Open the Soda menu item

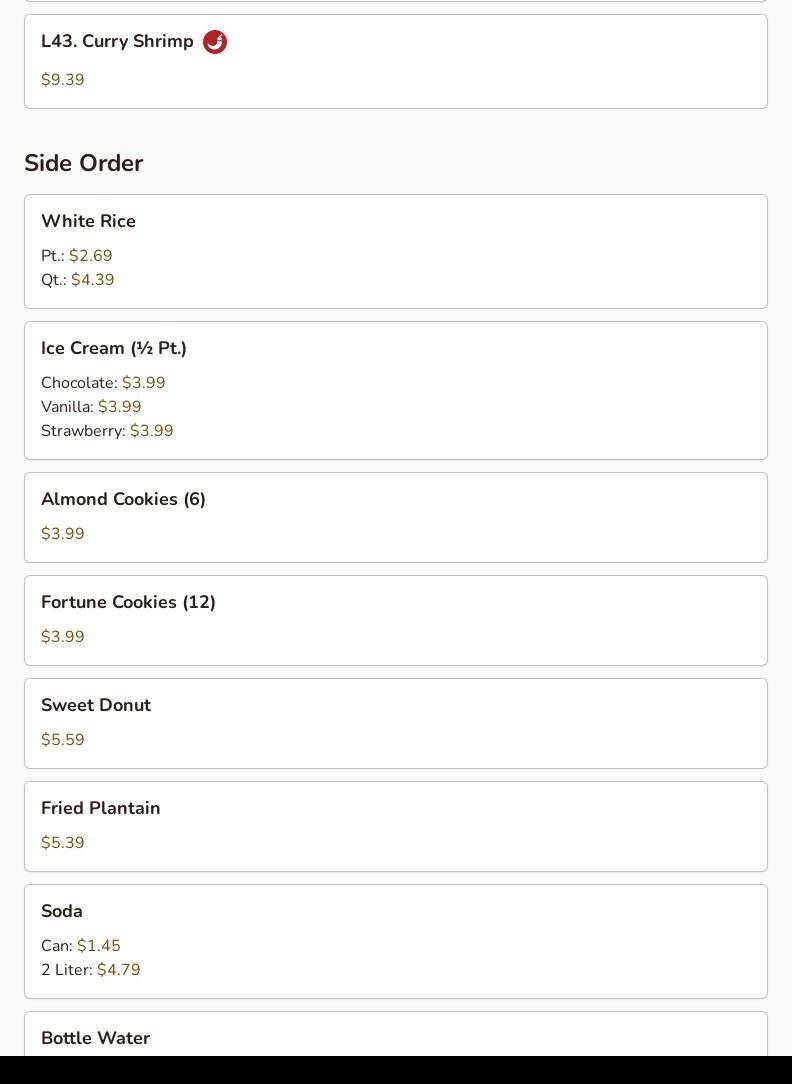coord(62,911)
